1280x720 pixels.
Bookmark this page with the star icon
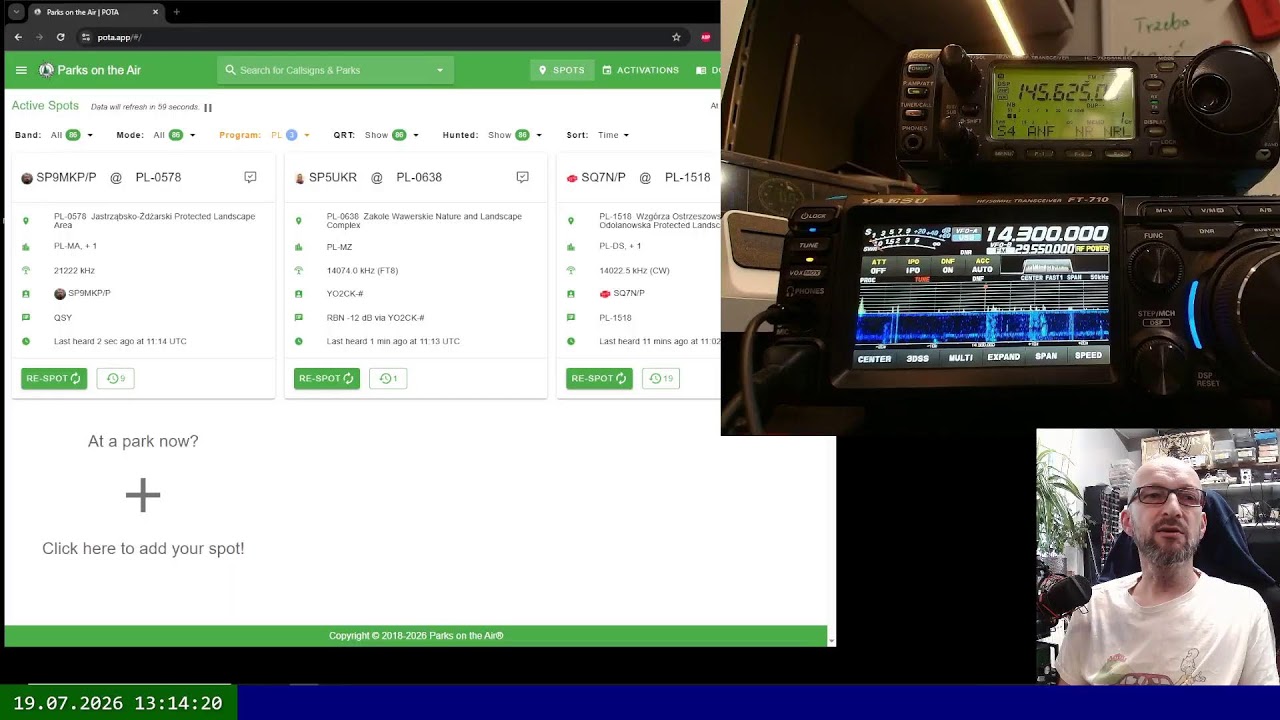pyautogui.click(x=676, y=37)
